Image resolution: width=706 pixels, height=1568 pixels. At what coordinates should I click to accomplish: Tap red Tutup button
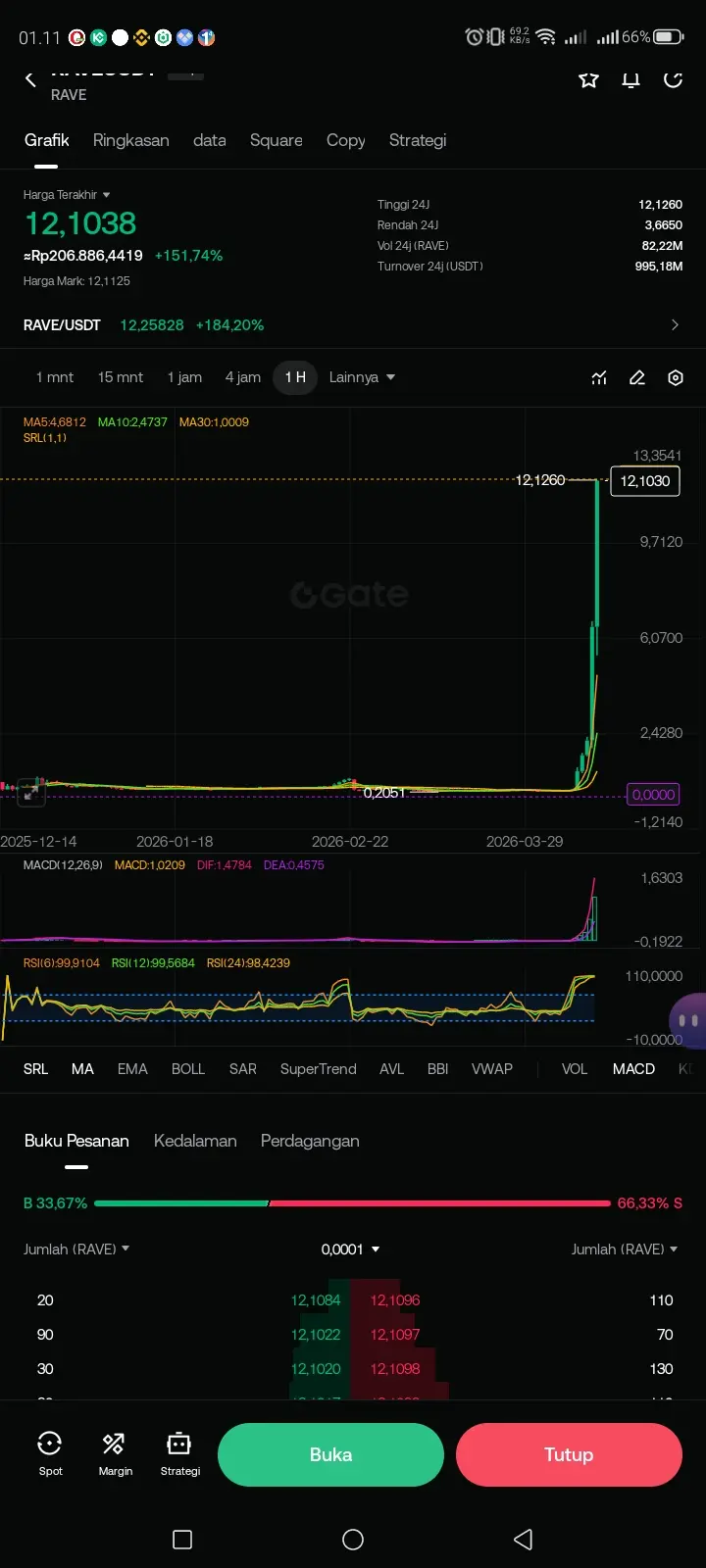pyautogui.click(x=569, y=1454)
